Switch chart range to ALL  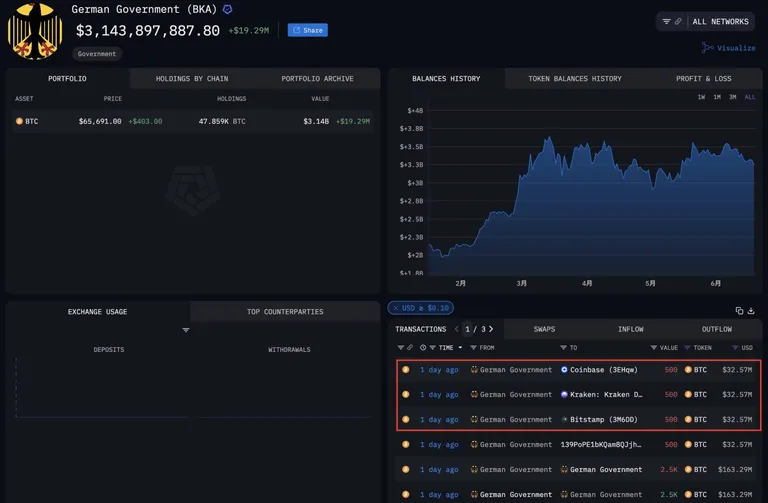pos(749,97)
